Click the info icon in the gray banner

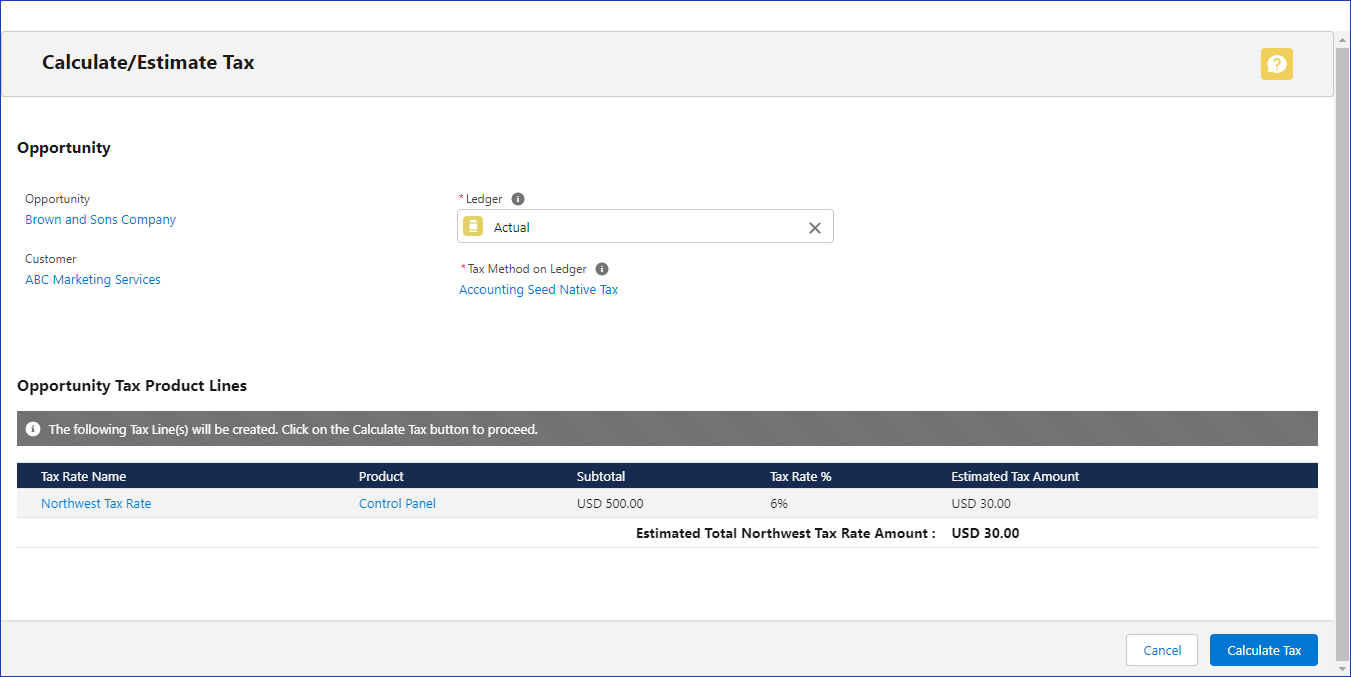pyautogui.click(x=33, y=429)
